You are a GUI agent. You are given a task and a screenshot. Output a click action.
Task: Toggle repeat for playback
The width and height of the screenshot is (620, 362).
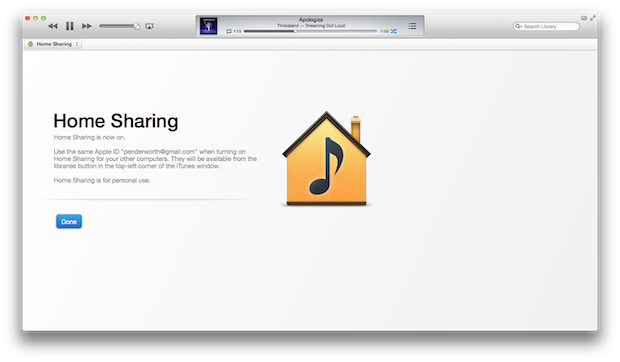229,31
